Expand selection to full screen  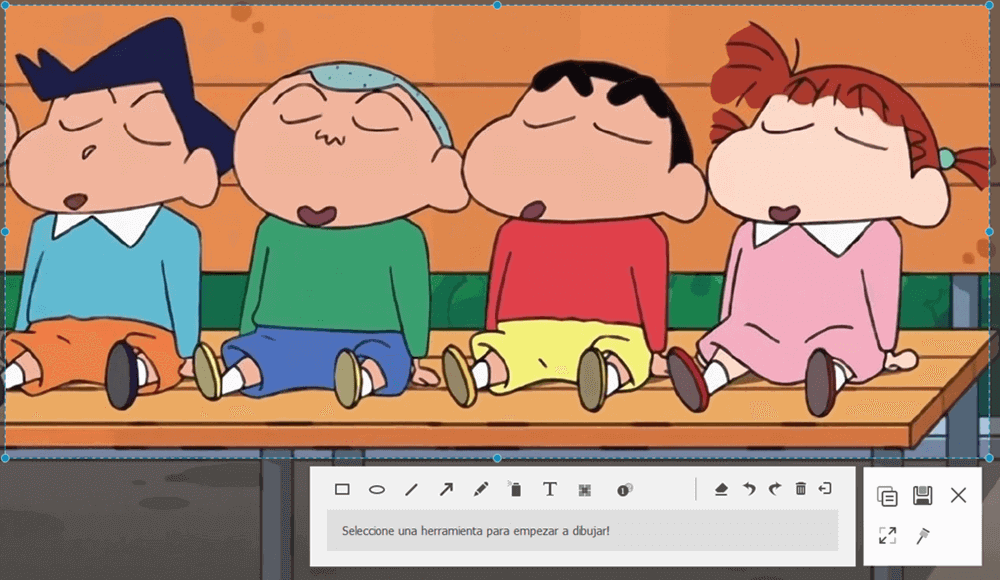[887, 535]
